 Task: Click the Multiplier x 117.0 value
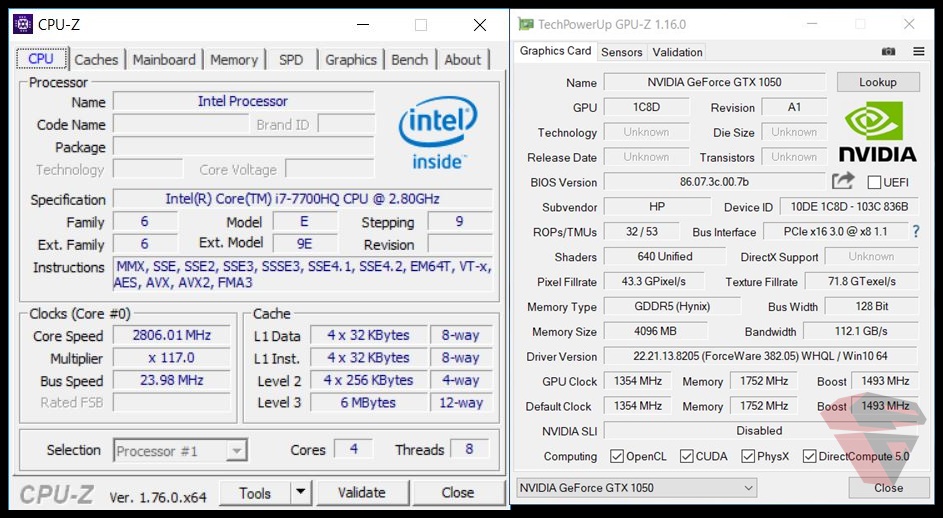pos(171,357)
